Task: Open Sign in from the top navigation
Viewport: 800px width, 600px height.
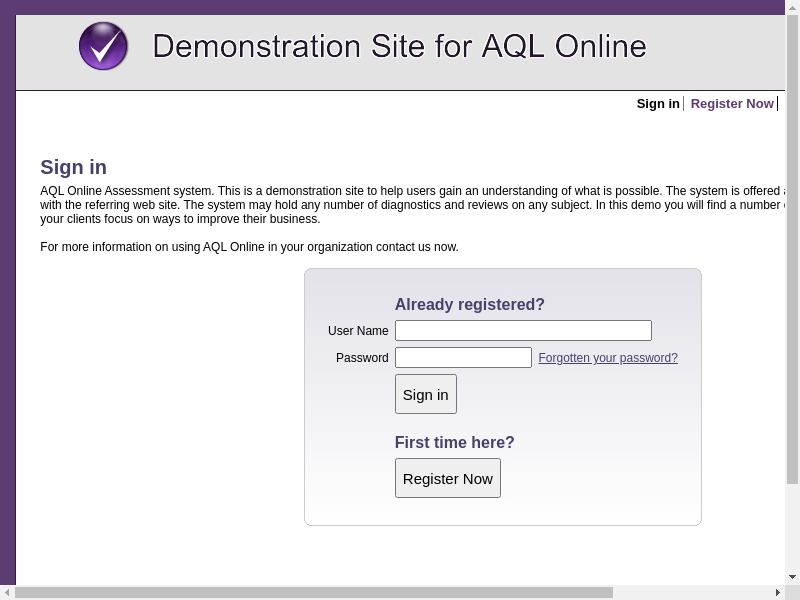Action: coord(657,104)
